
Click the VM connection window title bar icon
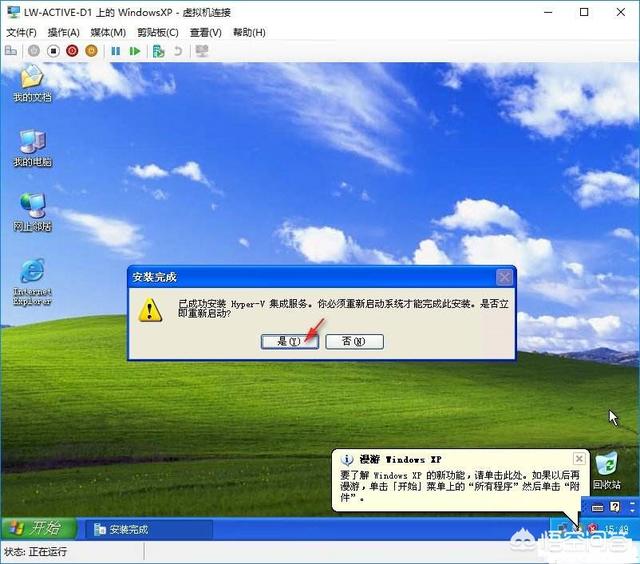(13, 12)
